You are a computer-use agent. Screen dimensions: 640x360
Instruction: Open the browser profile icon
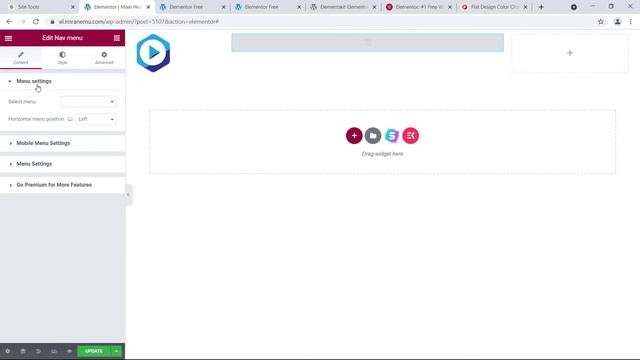tap(618, 22)
